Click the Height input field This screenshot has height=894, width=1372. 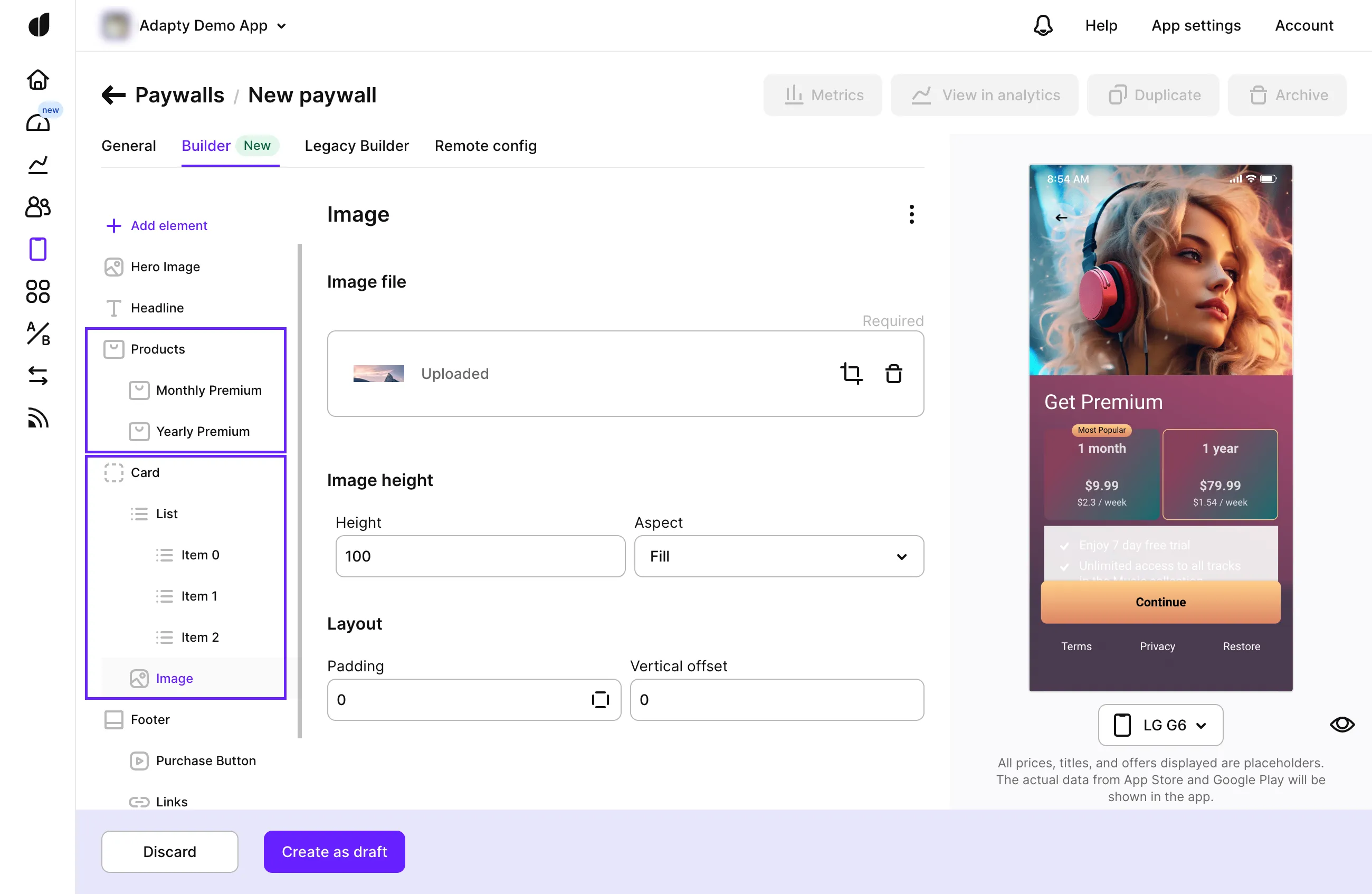click(x=480, y=556)
